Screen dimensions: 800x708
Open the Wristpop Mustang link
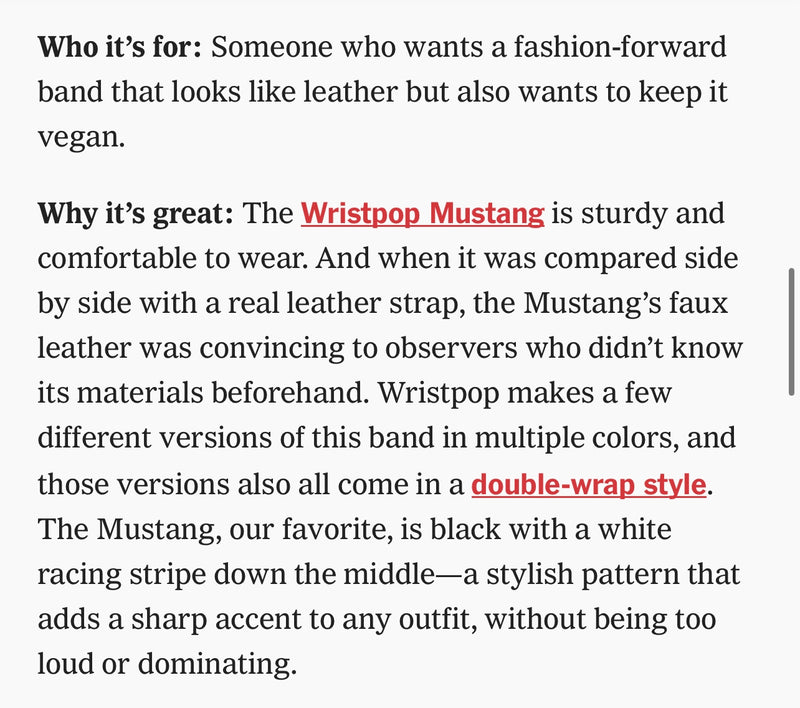pos(422,213)
